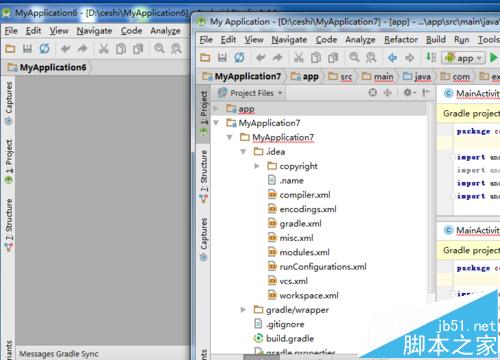Image resolution: width=500 pixels, height=360 pixels.
Task: Click Synchronize icon in MyApplication6 toolbar
Action: (44, 49)
